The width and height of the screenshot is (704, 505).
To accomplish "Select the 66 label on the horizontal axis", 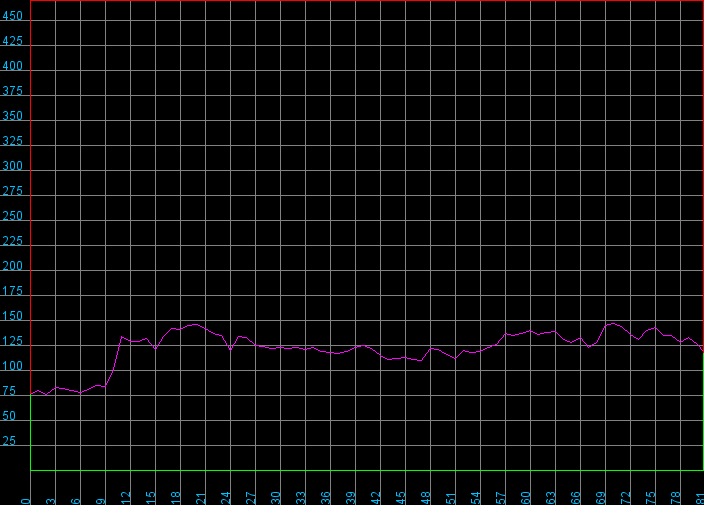I will click(x=576, y=498).
